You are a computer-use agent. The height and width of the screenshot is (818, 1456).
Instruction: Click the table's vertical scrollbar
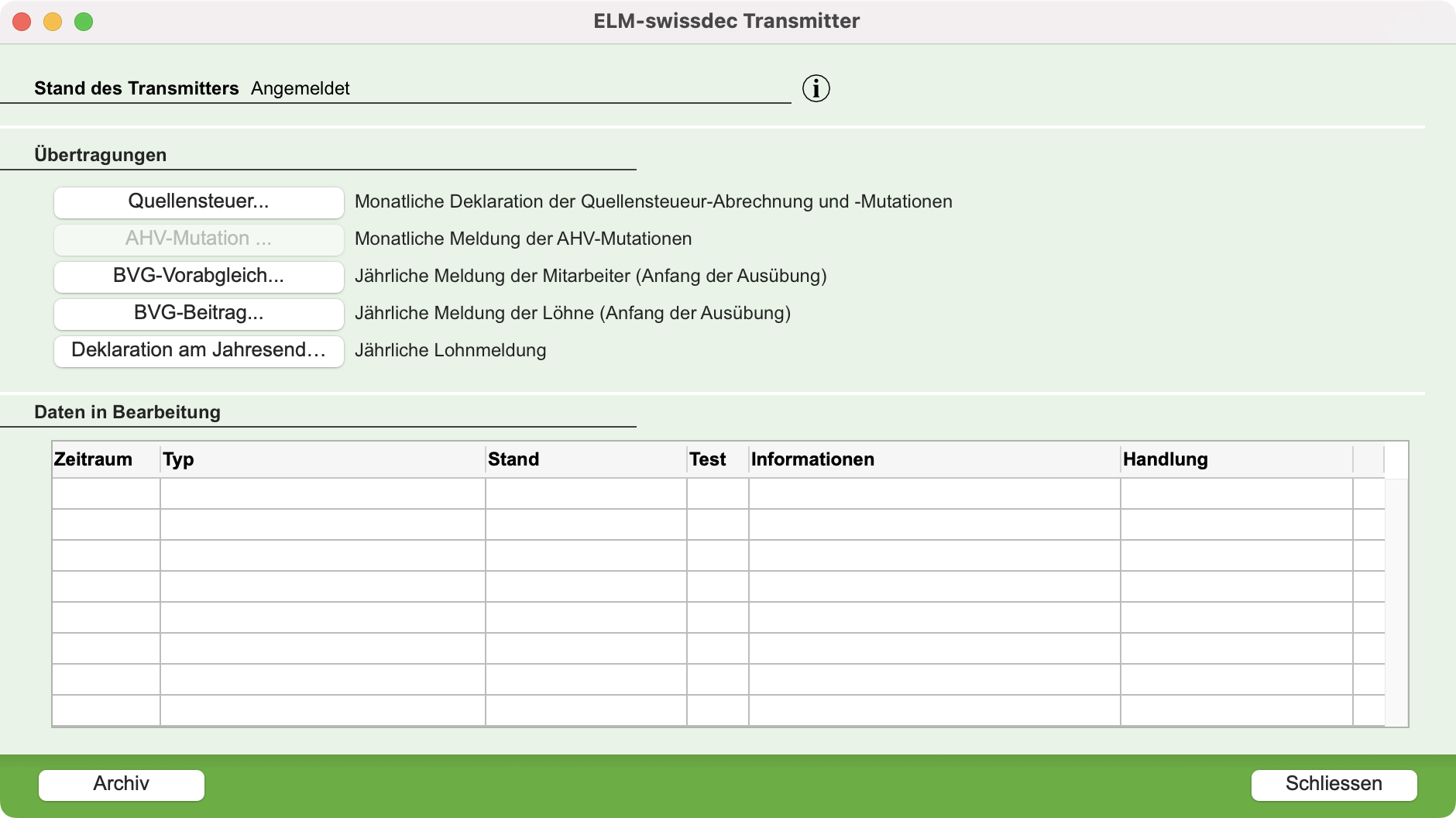point(1396,602)
